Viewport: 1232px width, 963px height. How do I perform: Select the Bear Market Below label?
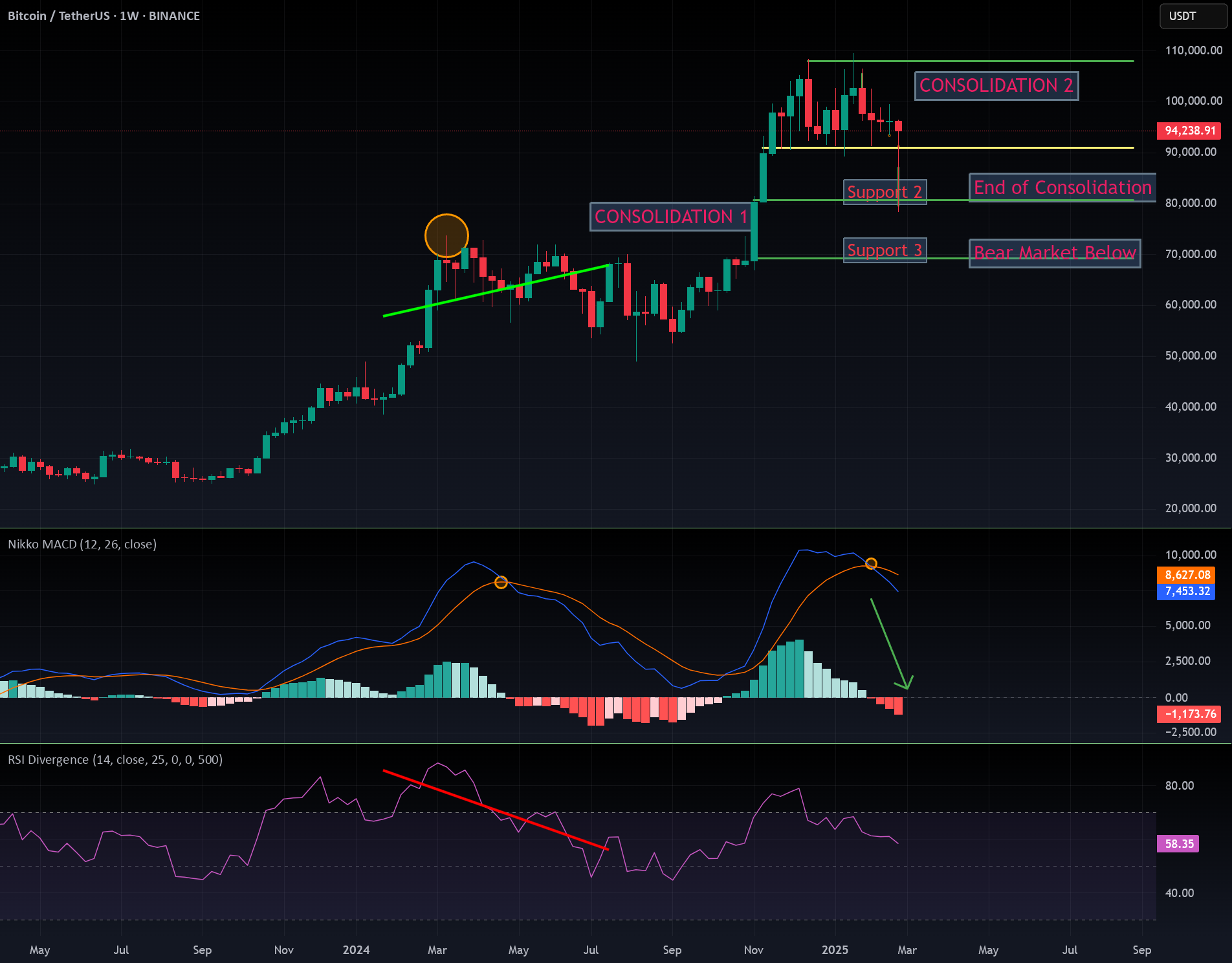point(1055,253)
